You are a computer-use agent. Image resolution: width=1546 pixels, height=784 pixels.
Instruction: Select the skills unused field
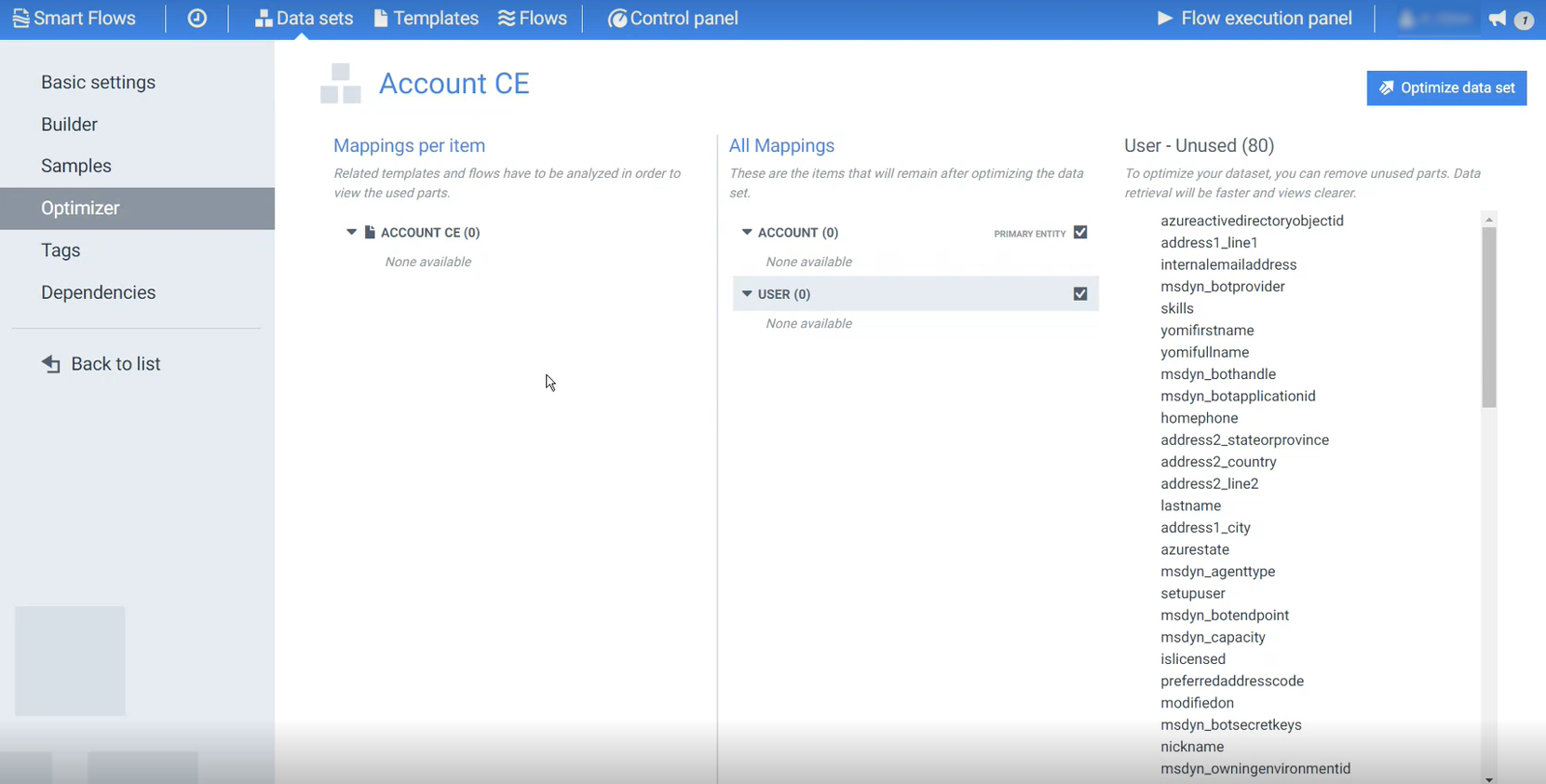coord(1177,308)
